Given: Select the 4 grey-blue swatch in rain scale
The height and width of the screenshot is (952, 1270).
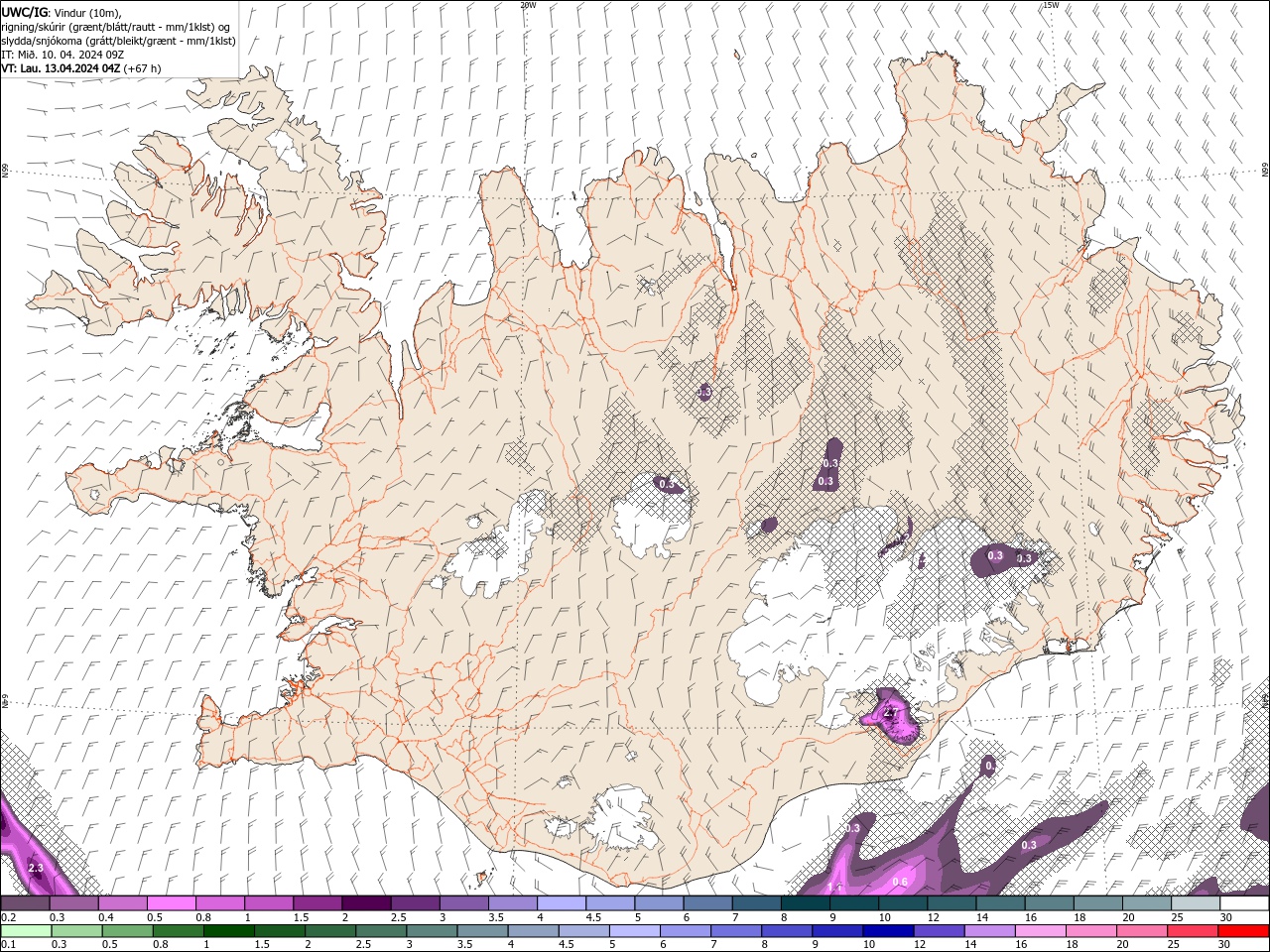Looking at the screenshot, I should 533,931.
